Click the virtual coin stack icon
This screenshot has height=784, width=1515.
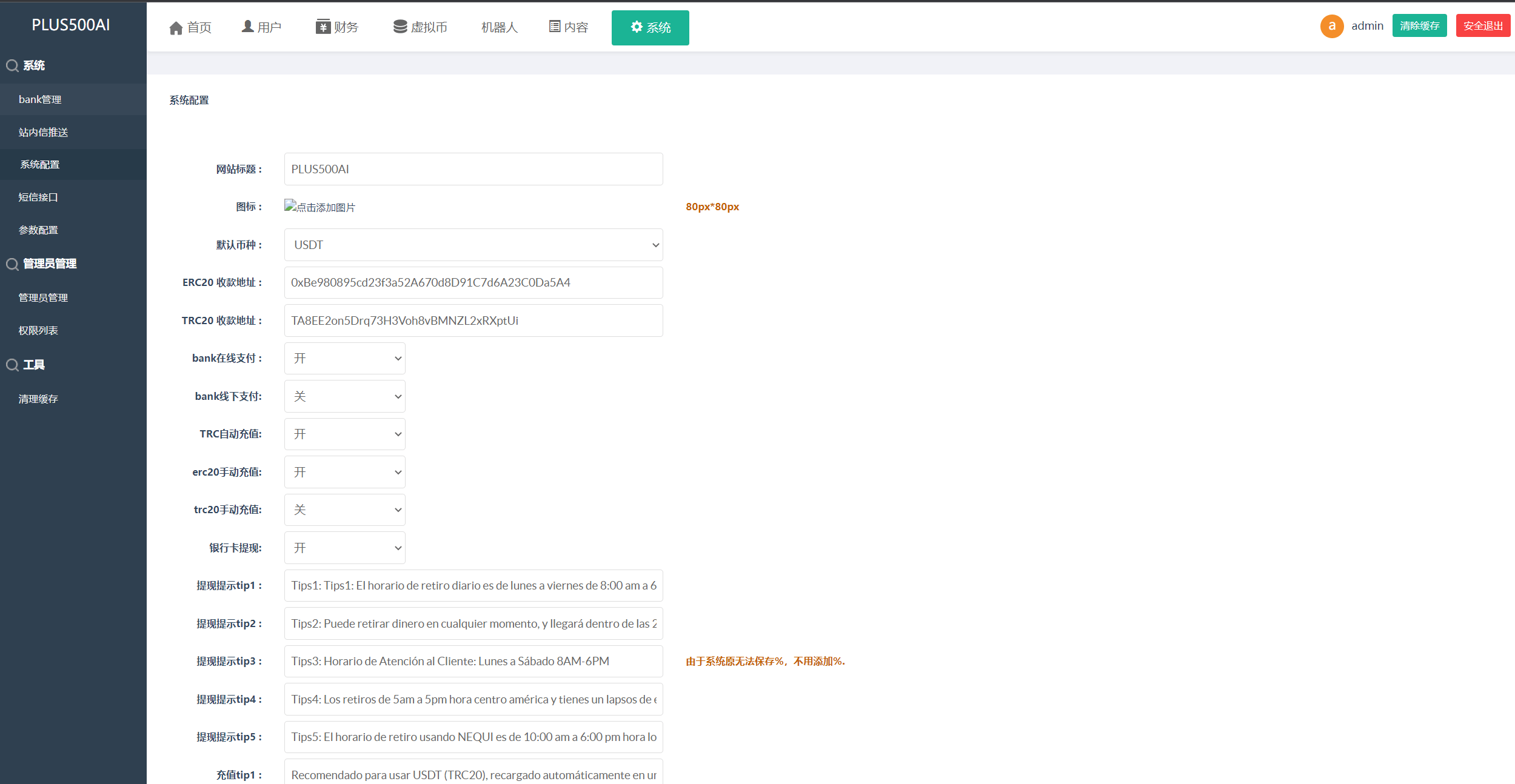[x=400, y=27]
